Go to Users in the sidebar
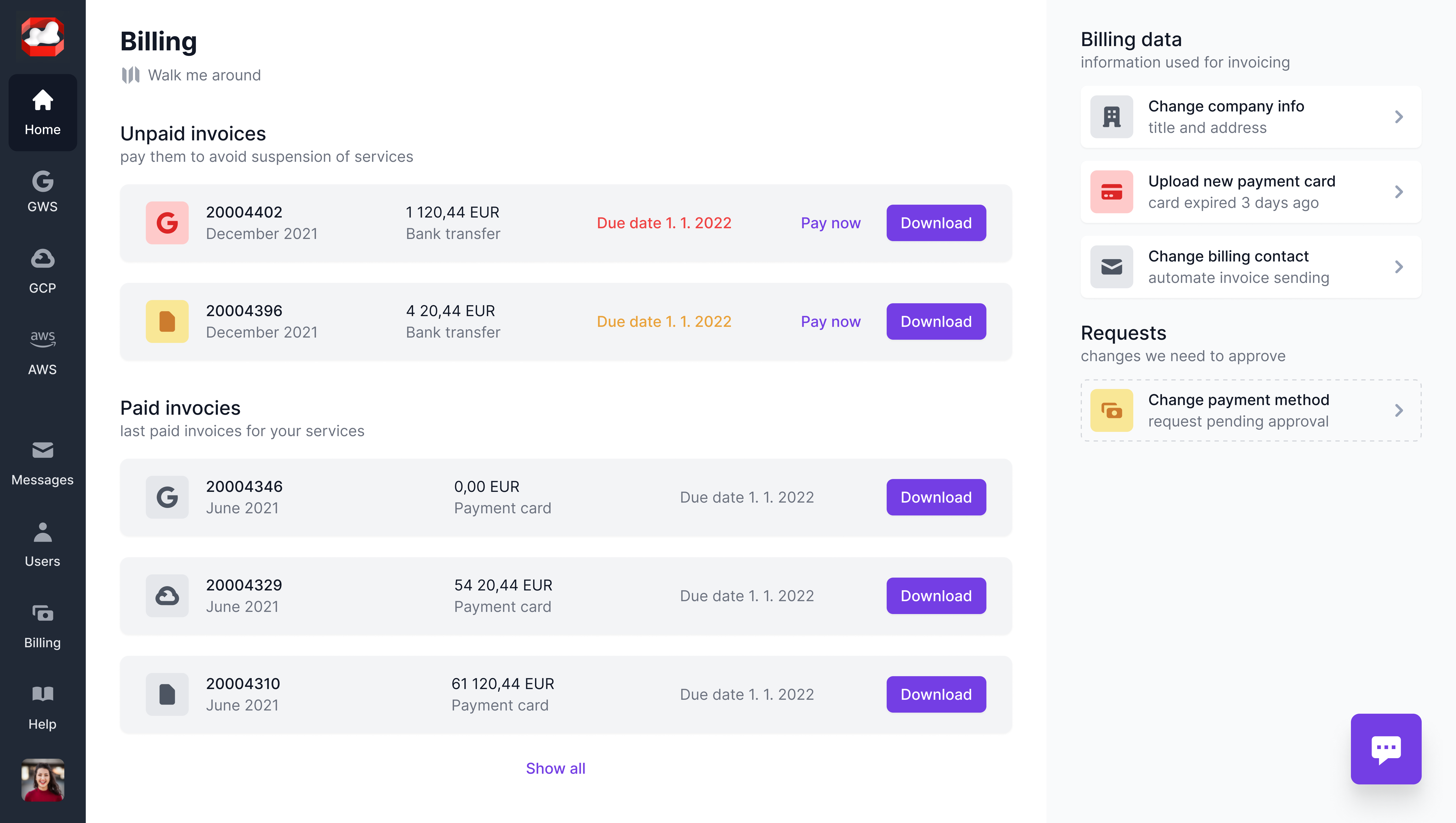This screenshot has width=1456, height=823. pos(42,545)
